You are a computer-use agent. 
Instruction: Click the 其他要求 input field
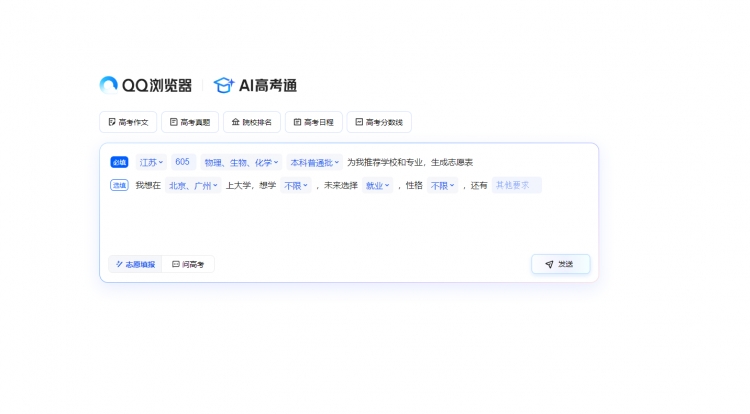tap(517, 185)
